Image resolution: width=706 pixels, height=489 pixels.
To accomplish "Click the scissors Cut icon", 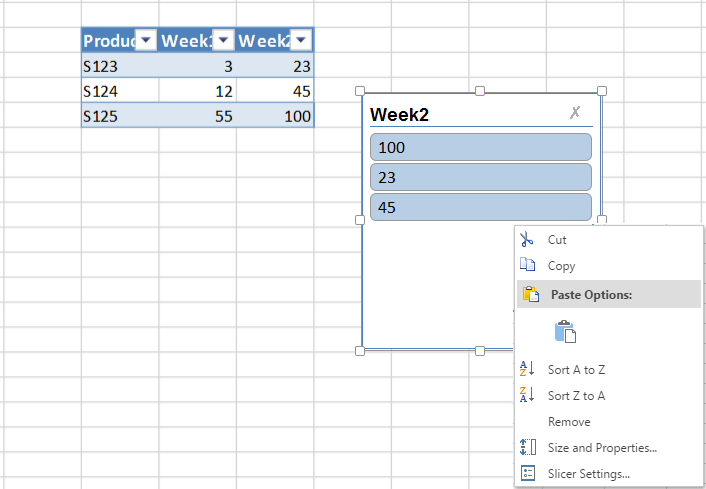I will [x=526, y=240].
